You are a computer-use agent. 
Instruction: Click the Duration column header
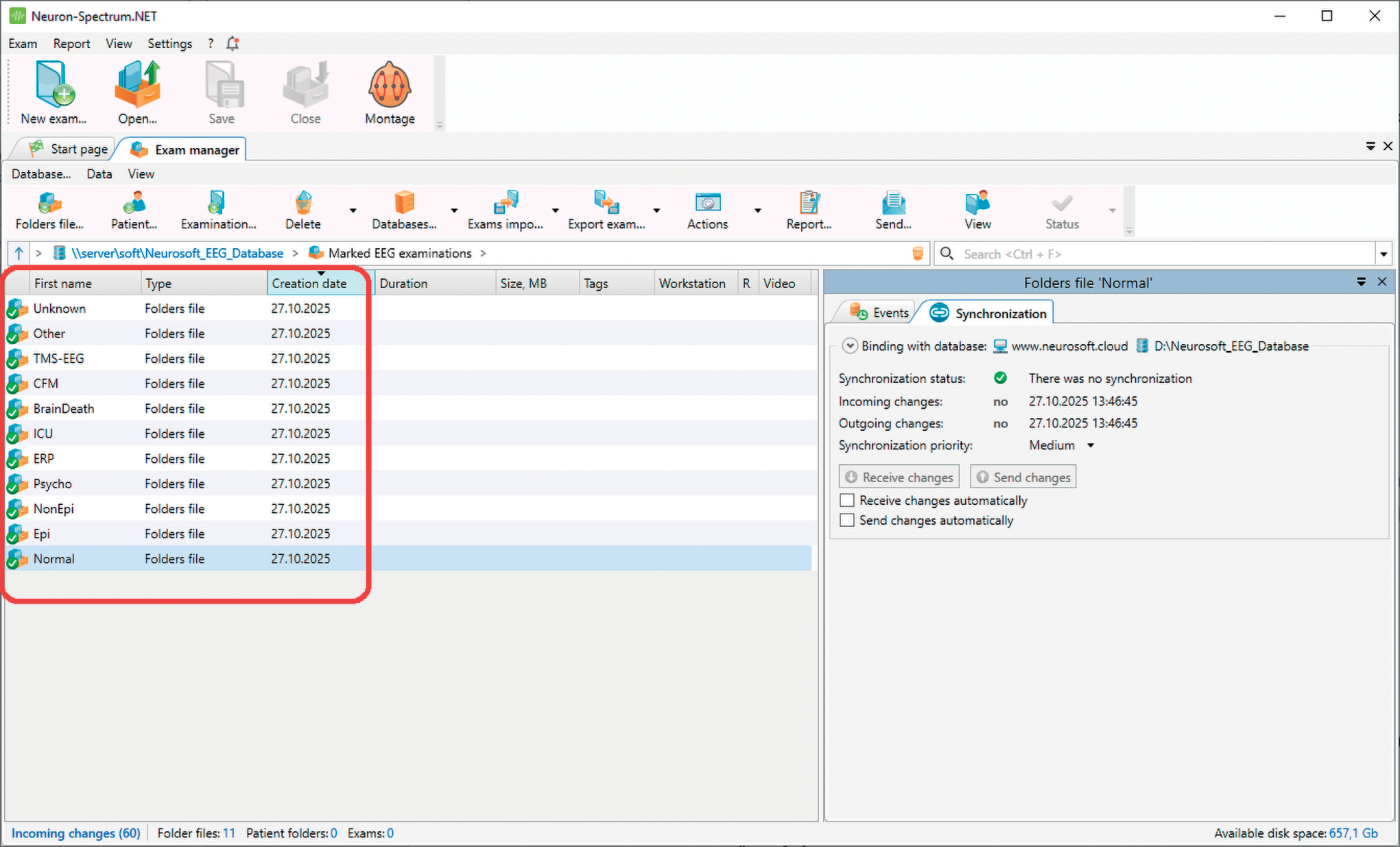coord(435,283)
